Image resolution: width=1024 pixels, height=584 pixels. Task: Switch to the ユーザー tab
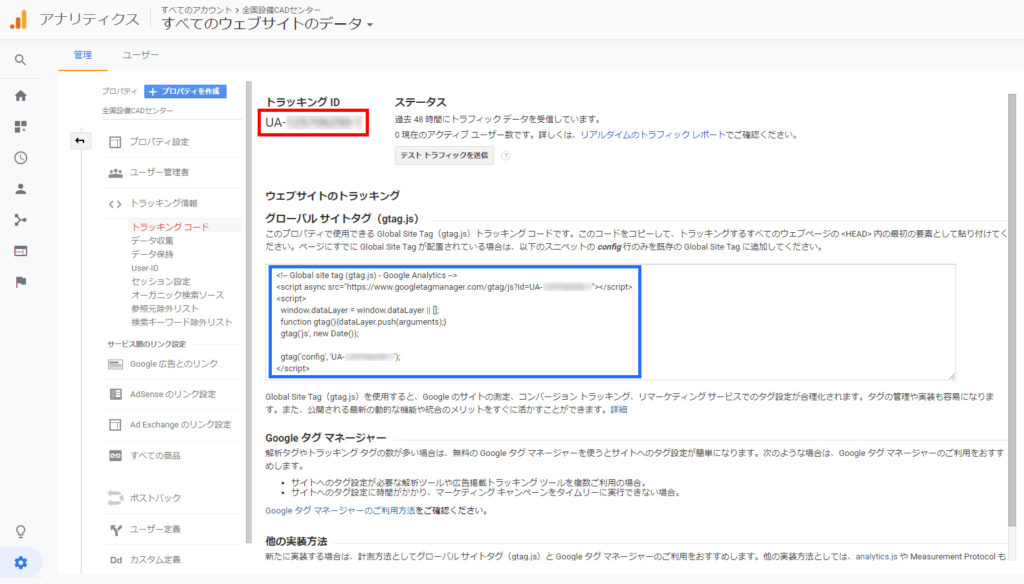(140, 55)
